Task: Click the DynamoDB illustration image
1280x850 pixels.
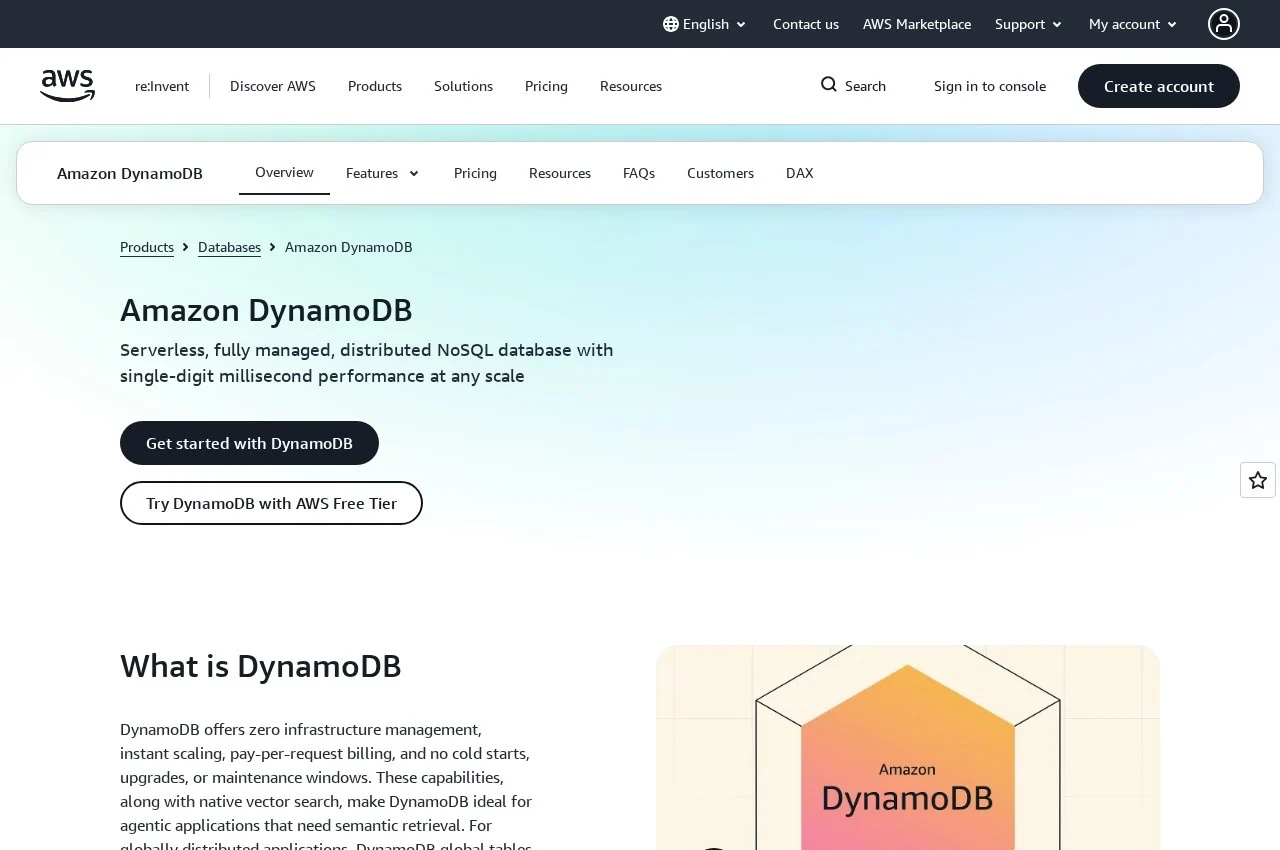Action: pos(908,747)
